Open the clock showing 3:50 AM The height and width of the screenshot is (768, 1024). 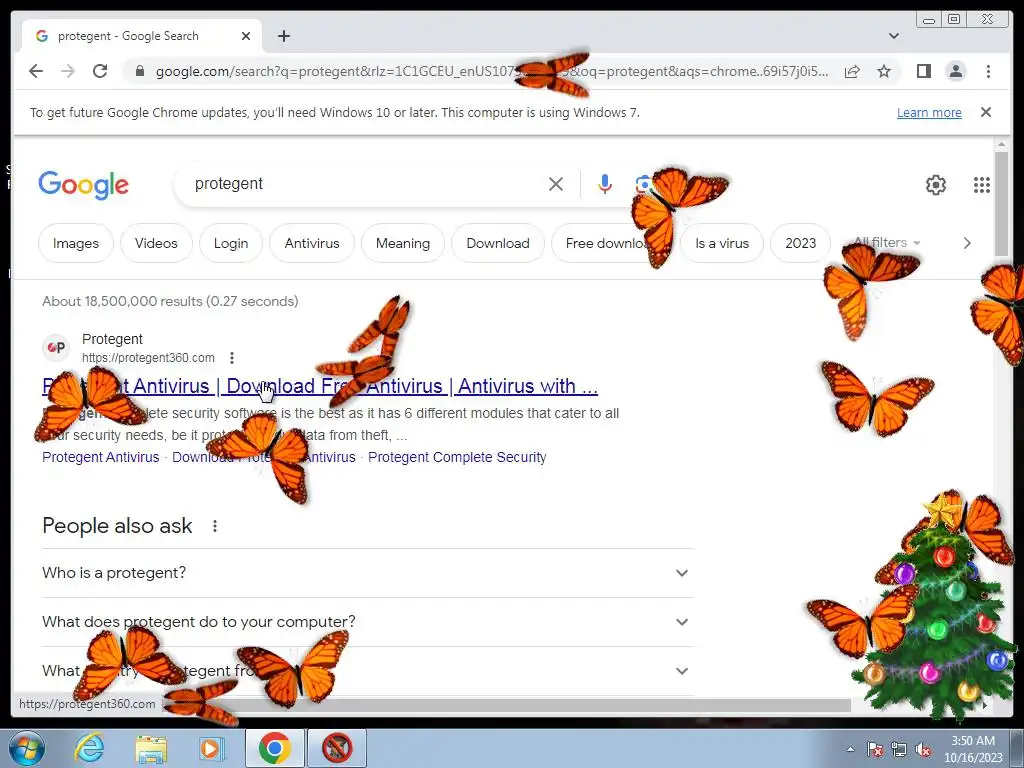[x=972, y=749]
